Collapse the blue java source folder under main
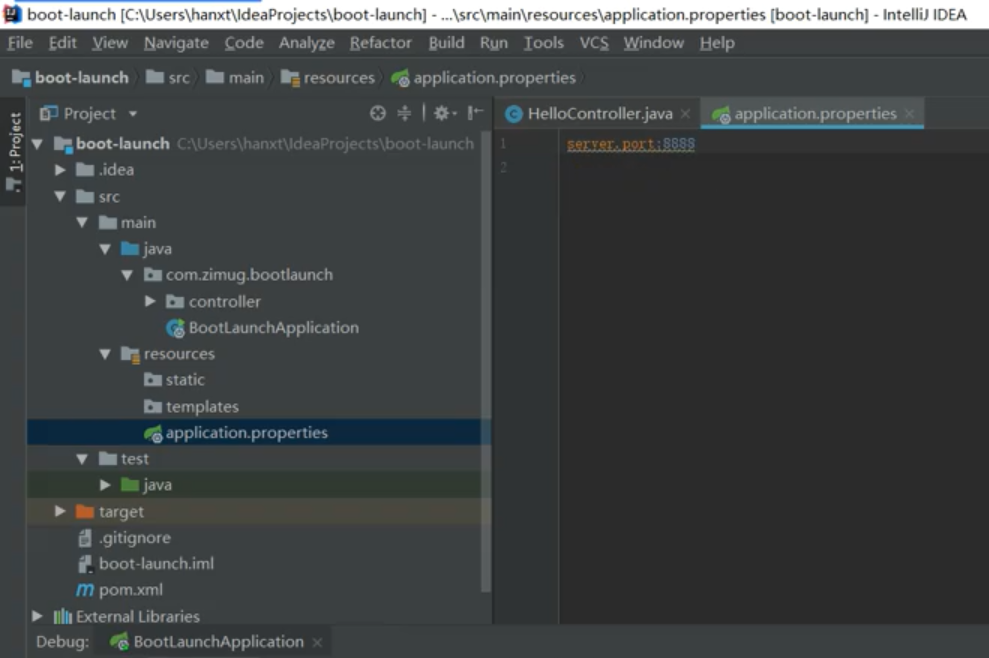989x658 pixels. pyautogui.click(x=105, y=249)
